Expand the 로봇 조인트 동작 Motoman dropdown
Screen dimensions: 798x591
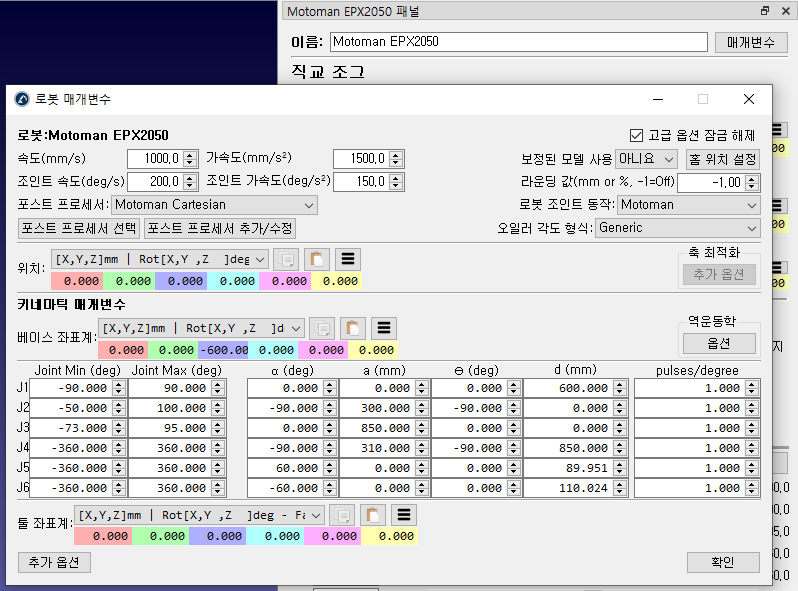click(689, 205)
